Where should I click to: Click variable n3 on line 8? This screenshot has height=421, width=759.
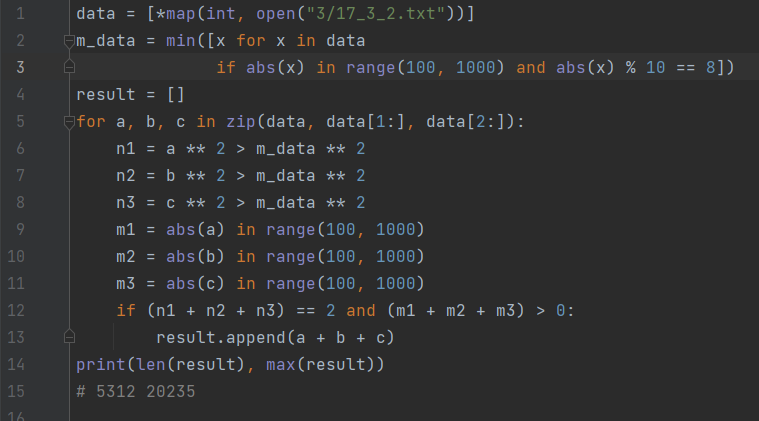click(x=126, y=202)
